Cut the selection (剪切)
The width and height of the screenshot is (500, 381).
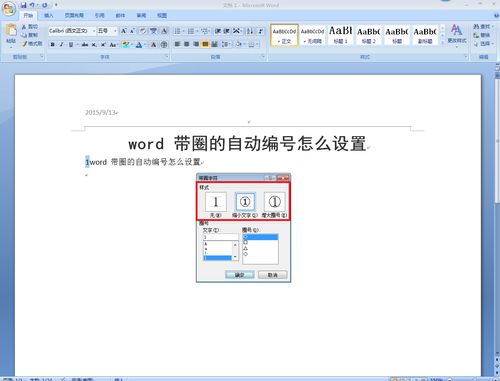tap(30, 27)
